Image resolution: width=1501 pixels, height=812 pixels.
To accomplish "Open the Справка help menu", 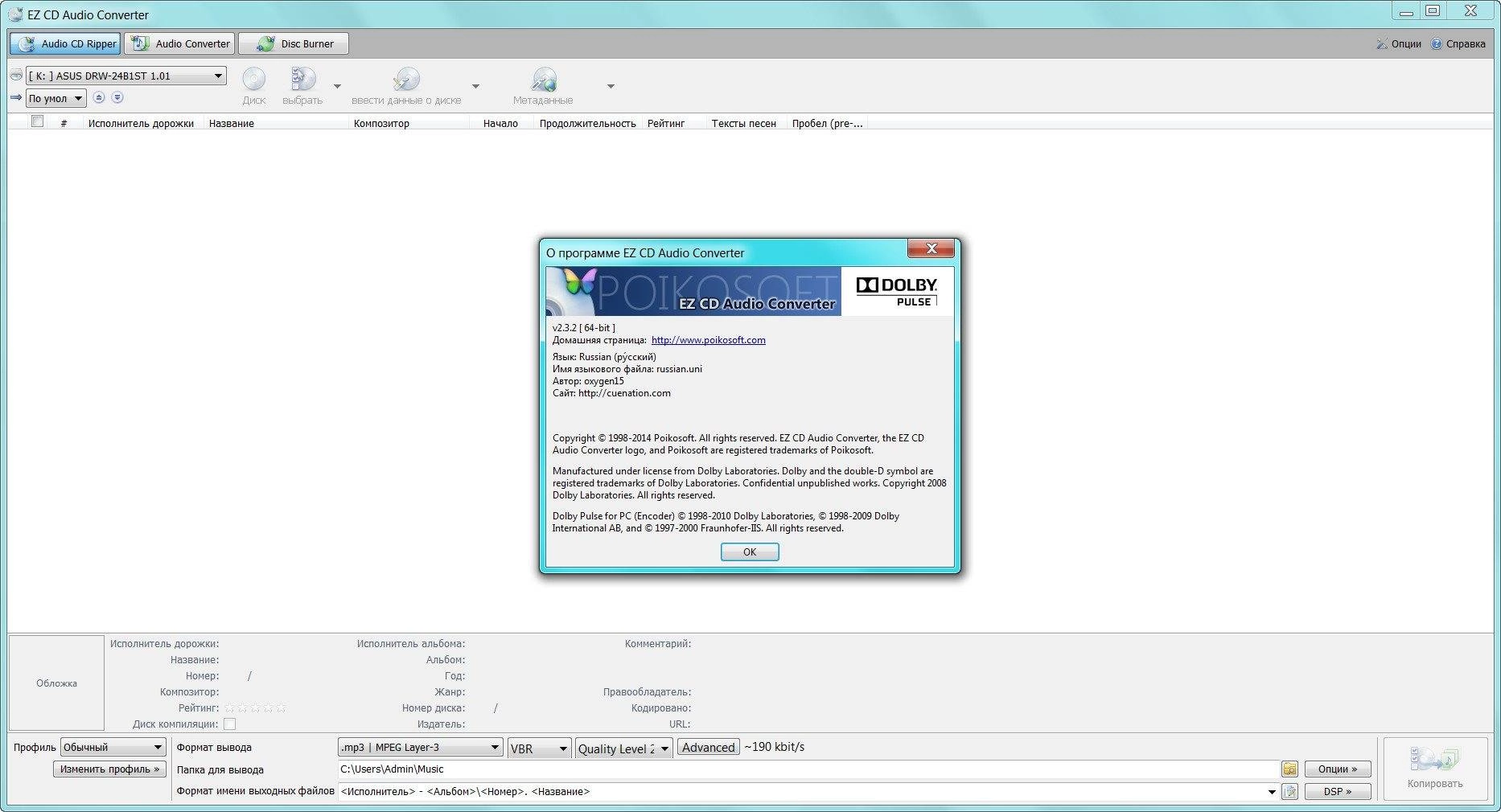I will 1458,43.
